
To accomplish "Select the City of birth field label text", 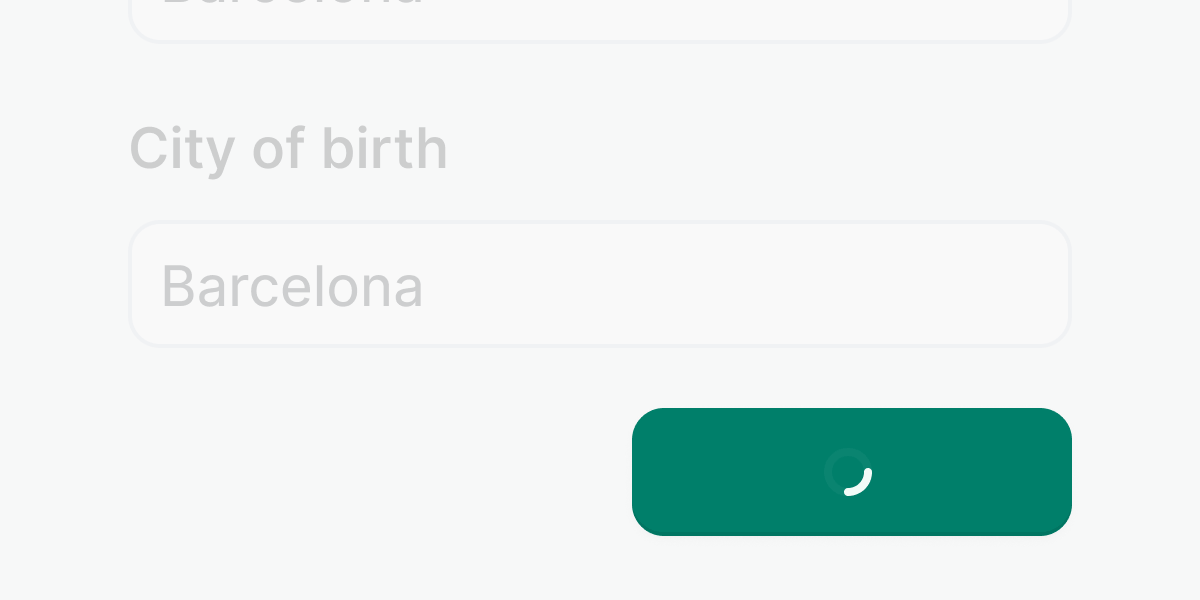I will [288, 149].
